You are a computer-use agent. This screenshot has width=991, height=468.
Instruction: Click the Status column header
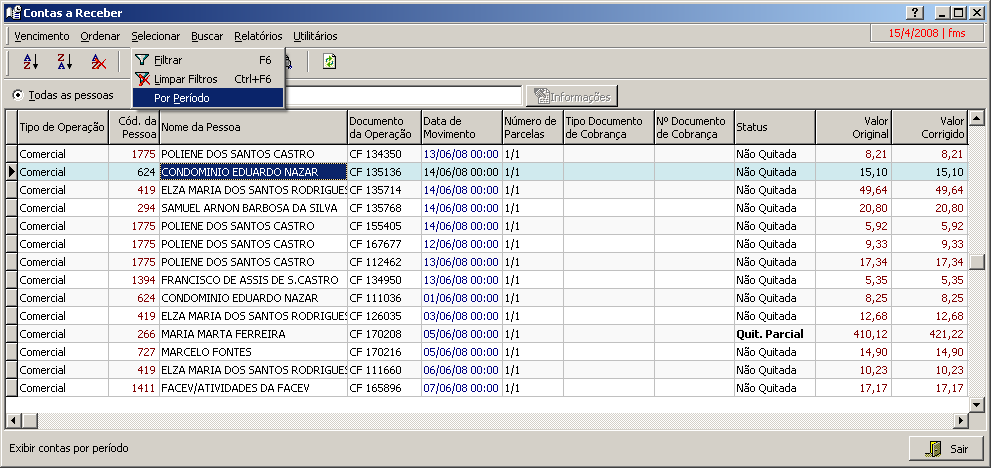pos(775,127)
